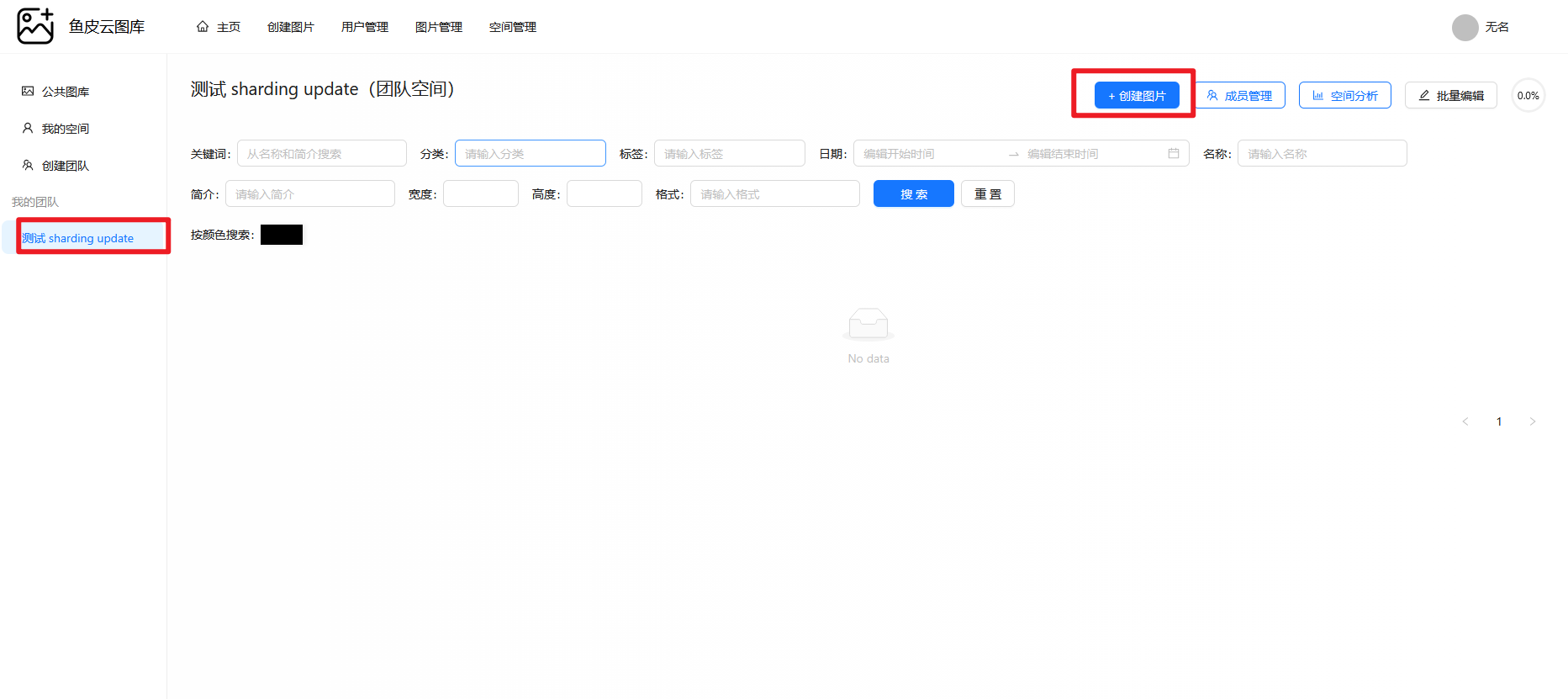Click the 批量编辑 batch edit button

point(1451,95)
